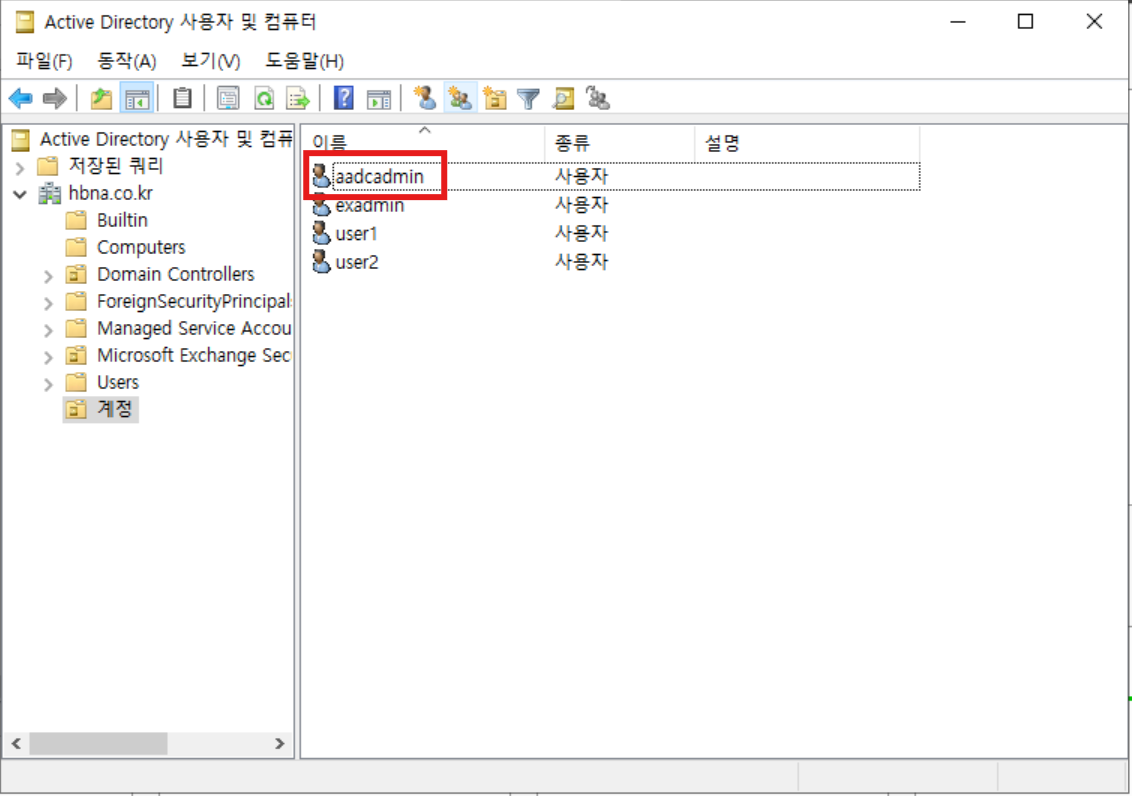This screenshot has height=796, width=1132.
Task: Click the title bar application icon
Action: click(25, 22)
